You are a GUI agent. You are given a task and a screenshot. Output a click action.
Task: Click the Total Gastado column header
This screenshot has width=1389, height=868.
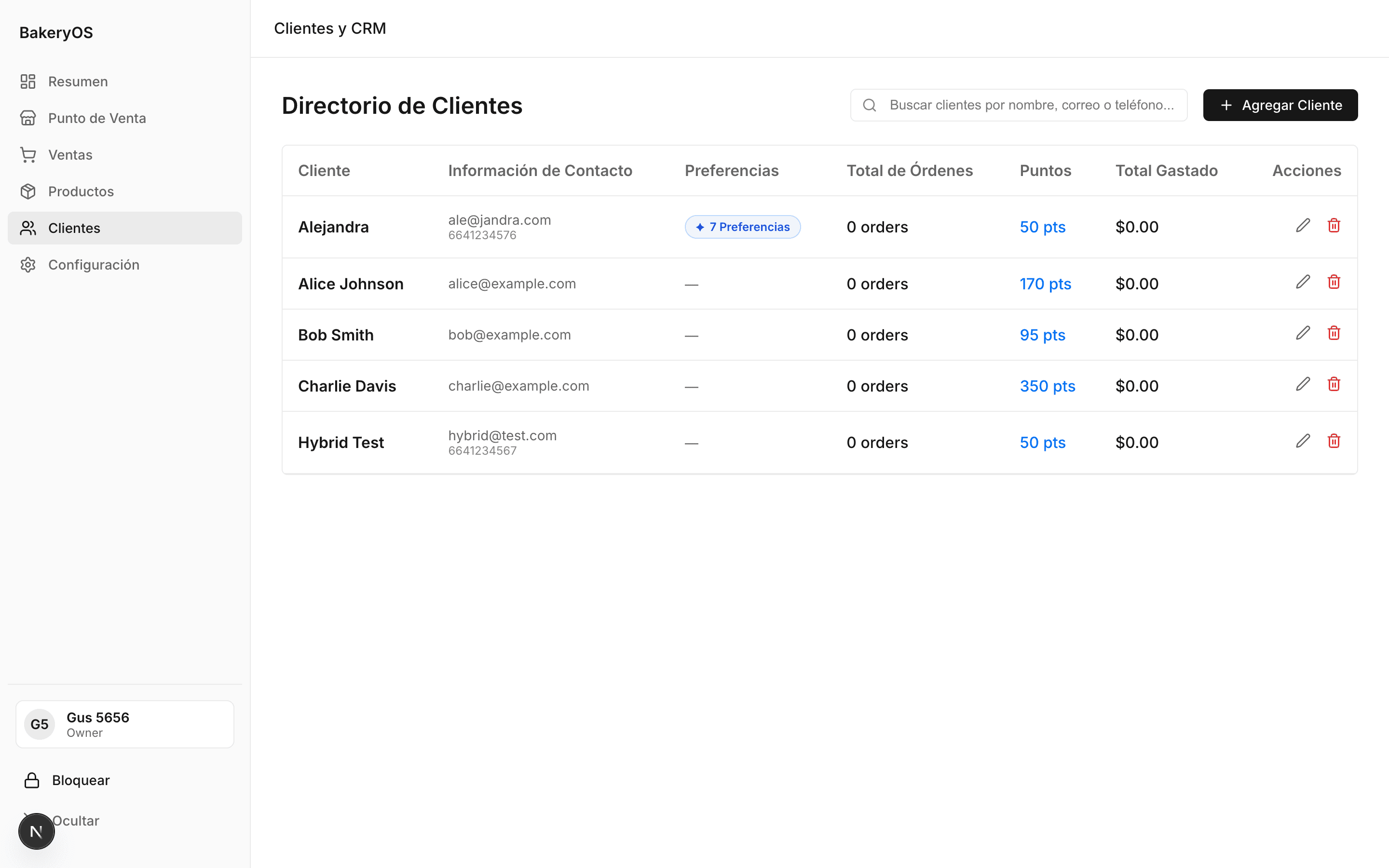click(1166, 171)
